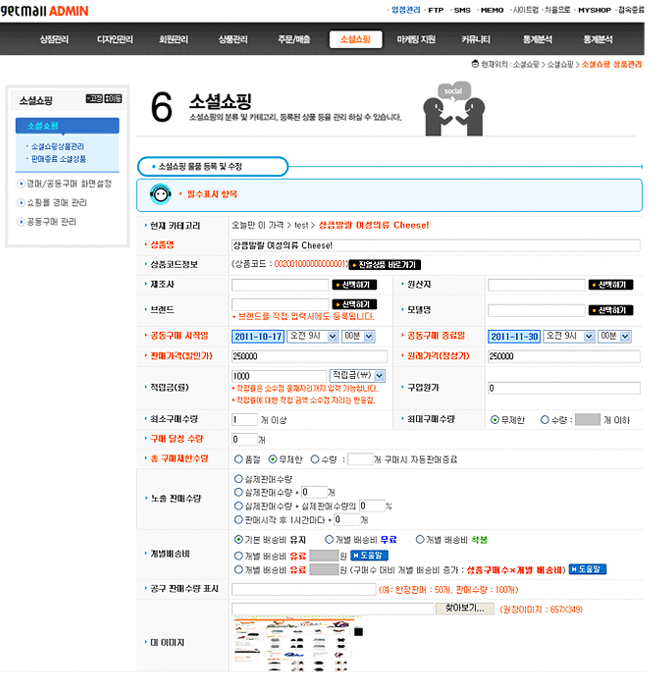Click the 진열상품 바로가기 button
Image resolution: width=650 pixels, height=675 pixels.
[x=384, y=264]
